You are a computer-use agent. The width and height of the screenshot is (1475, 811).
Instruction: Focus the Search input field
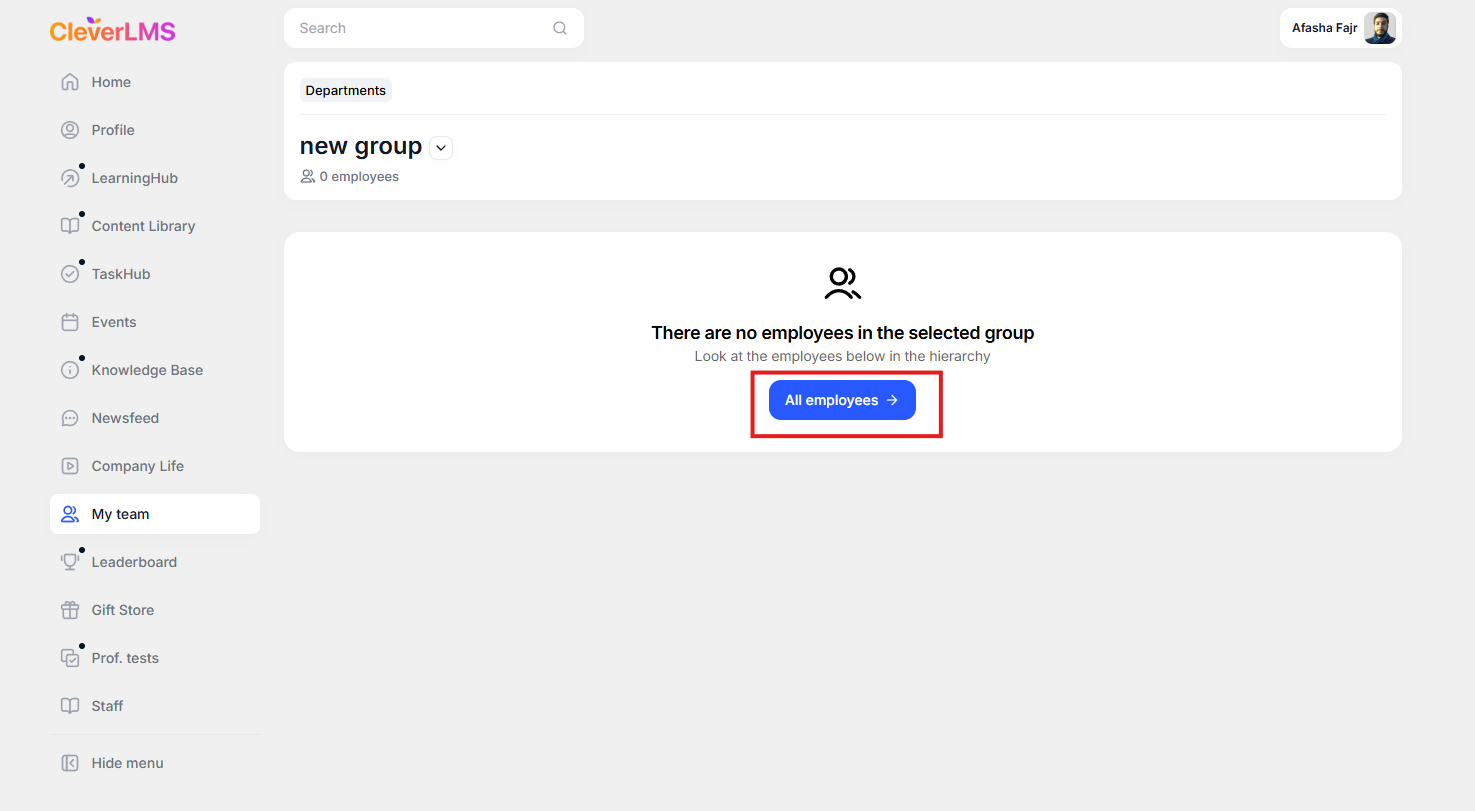coord(434,28)
